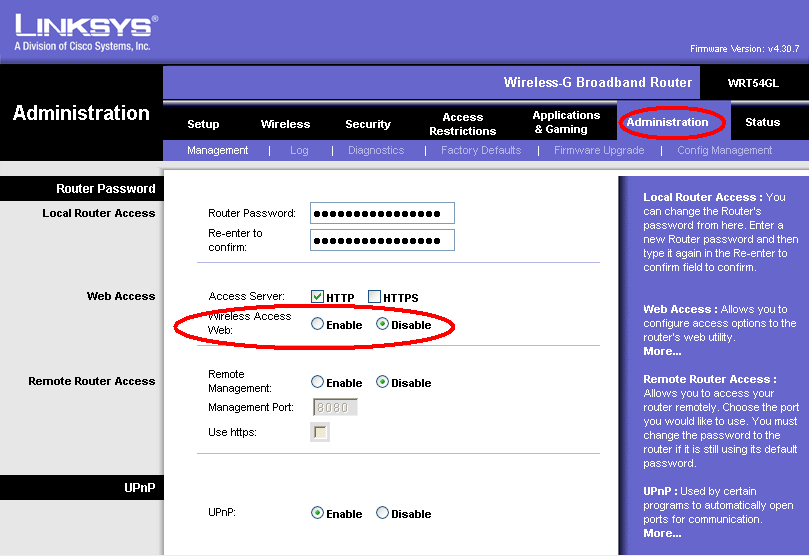
Task: Click the Firmware Version v4.30.7 text
Action: (745, 48)
